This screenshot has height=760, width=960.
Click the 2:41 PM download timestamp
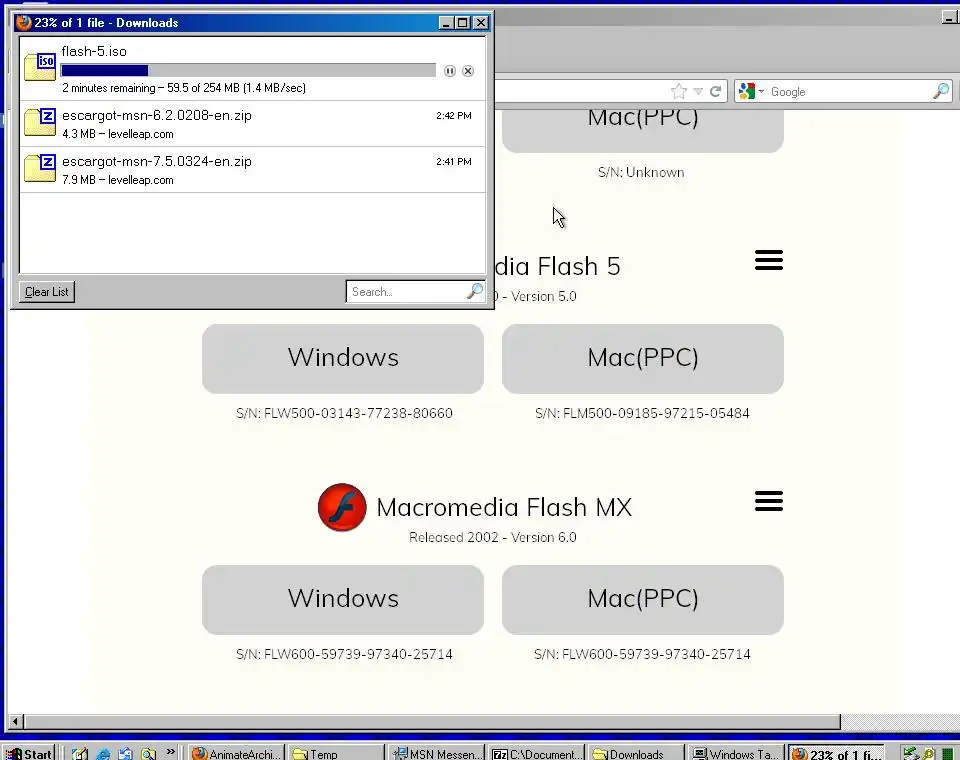coord(454,161)
